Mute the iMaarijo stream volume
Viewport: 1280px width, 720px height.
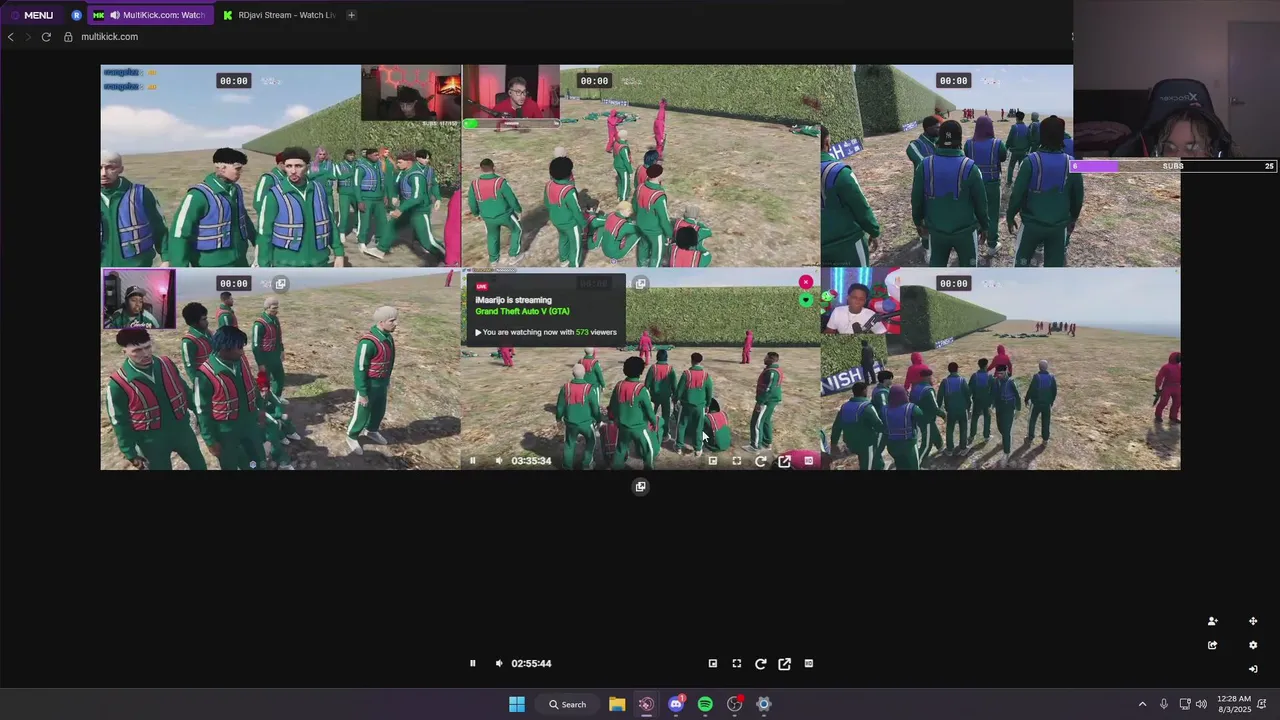499,461
